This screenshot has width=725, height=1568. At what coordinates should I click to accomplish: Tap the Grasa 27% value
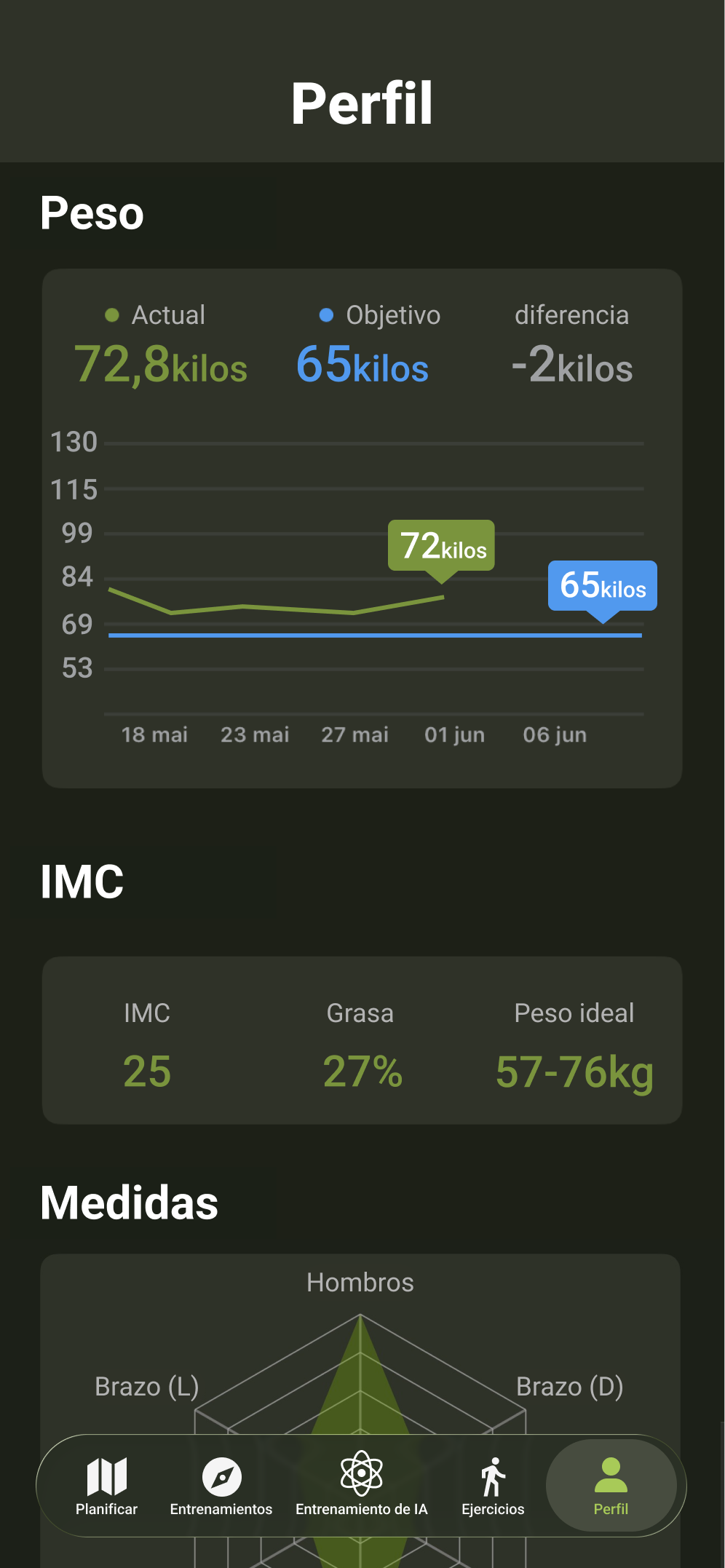(x=362, y=1072)
